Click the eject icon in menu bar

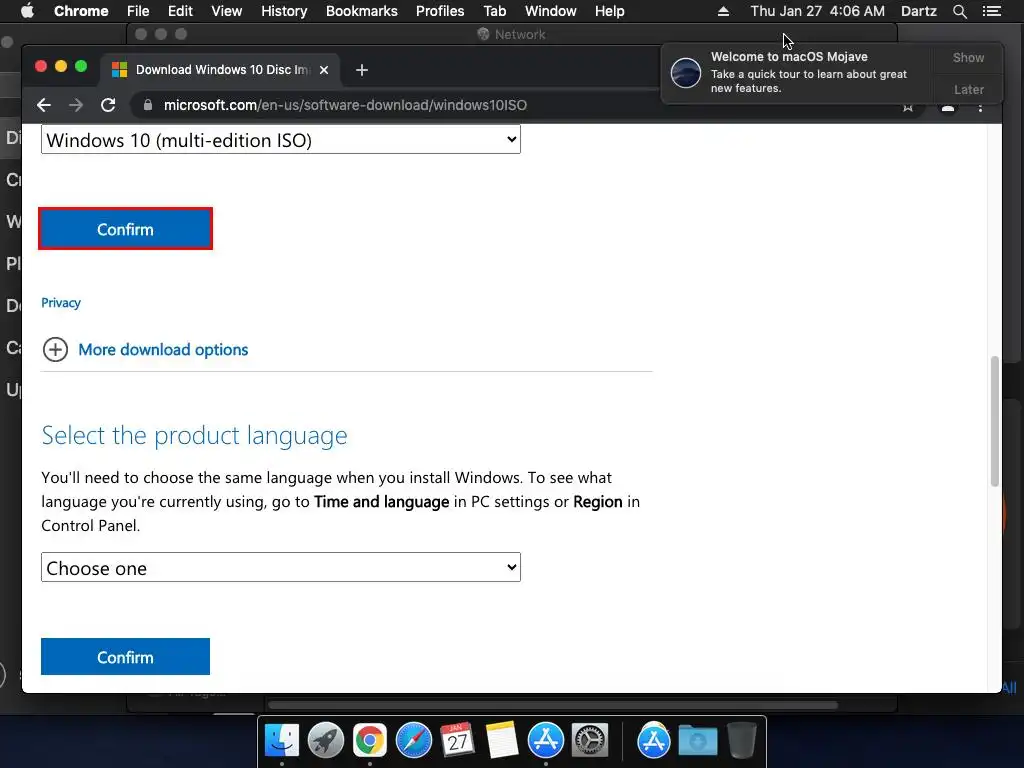tap(723, 11)
